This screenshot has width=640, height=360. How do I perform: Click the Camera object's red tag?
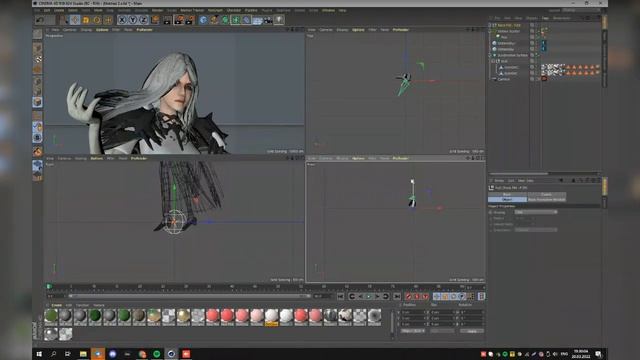tap(544, 79)
